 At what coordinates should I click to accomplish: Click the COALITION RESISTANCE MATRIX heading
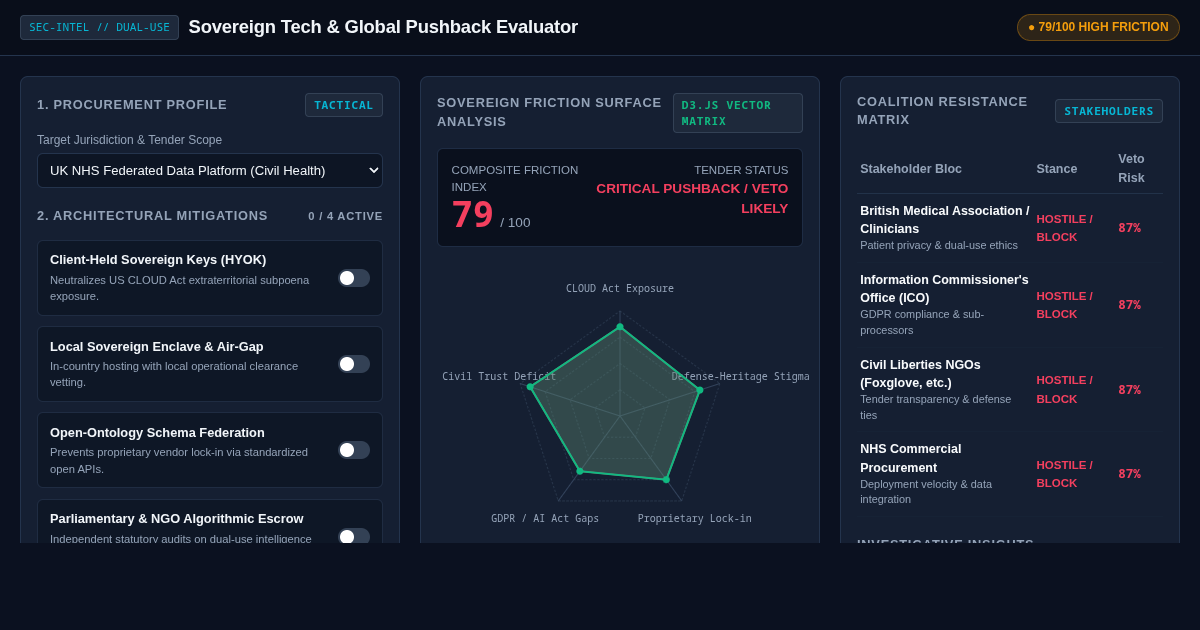(x=942, y=111)
